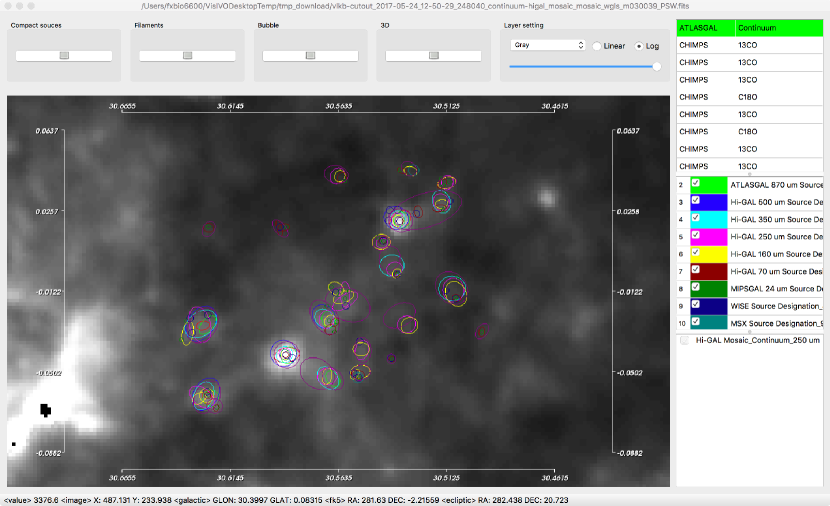Toggle WISE Source Designation layer checkbox

pyautogui.click(x=696, y=304)
